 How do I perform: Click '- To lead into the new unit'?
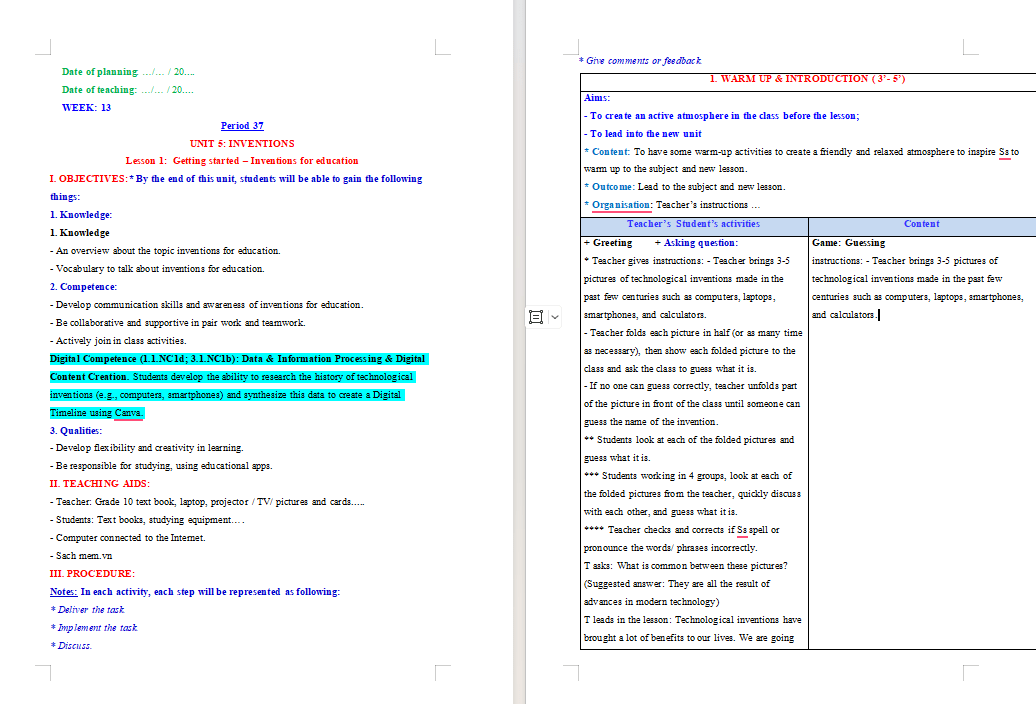pyautogui.click(x=642, y=133)
